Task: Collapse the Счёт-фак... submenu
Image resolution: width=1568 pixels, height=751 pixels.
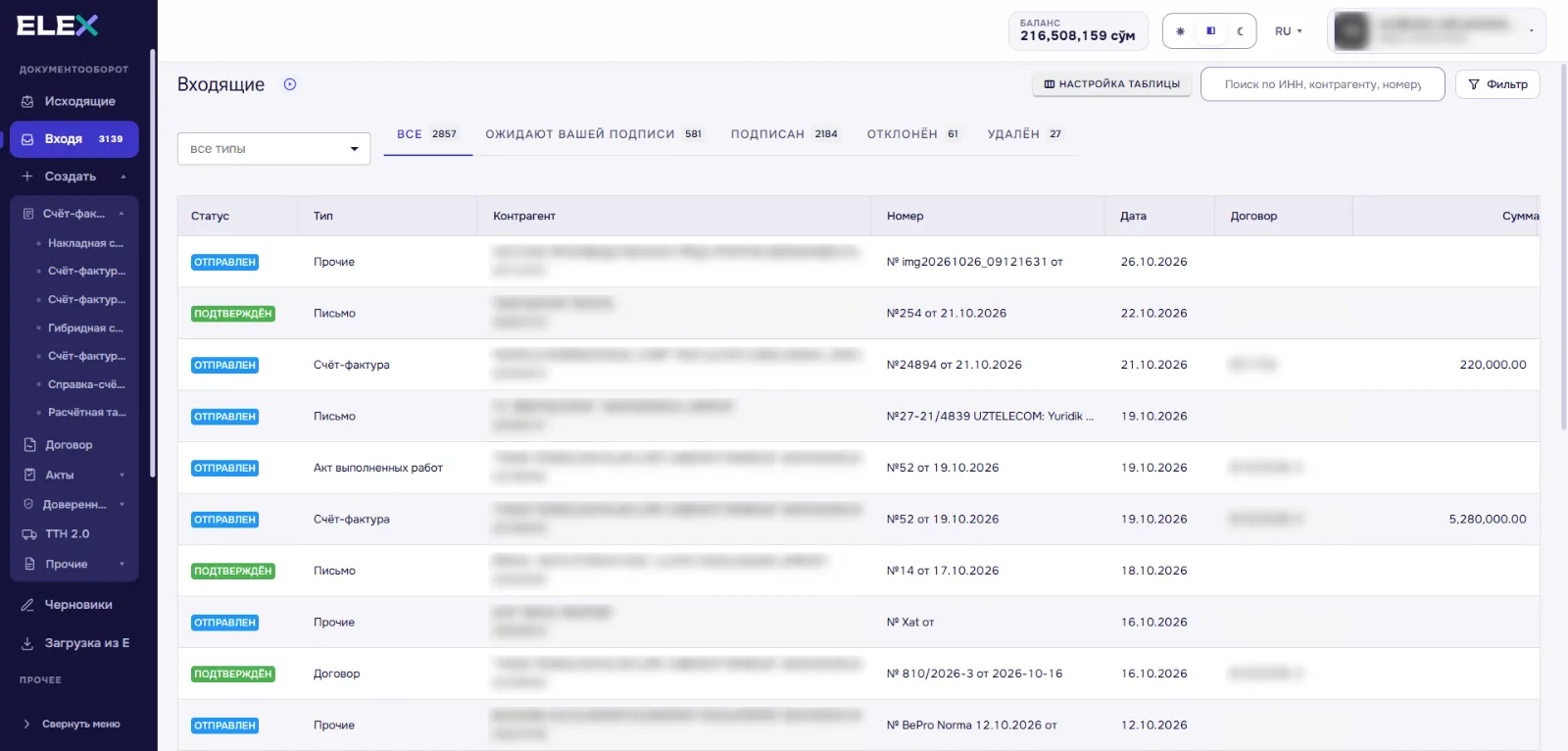Action: click(x=122, y=214)
